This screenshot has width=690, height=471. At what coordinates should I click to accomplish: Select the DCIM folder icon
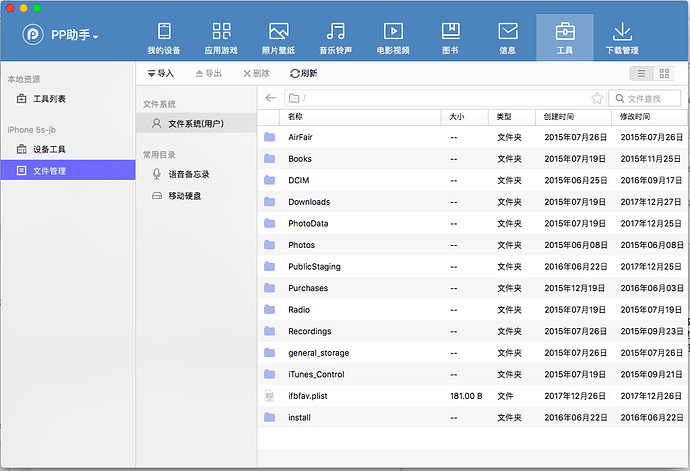270,180
